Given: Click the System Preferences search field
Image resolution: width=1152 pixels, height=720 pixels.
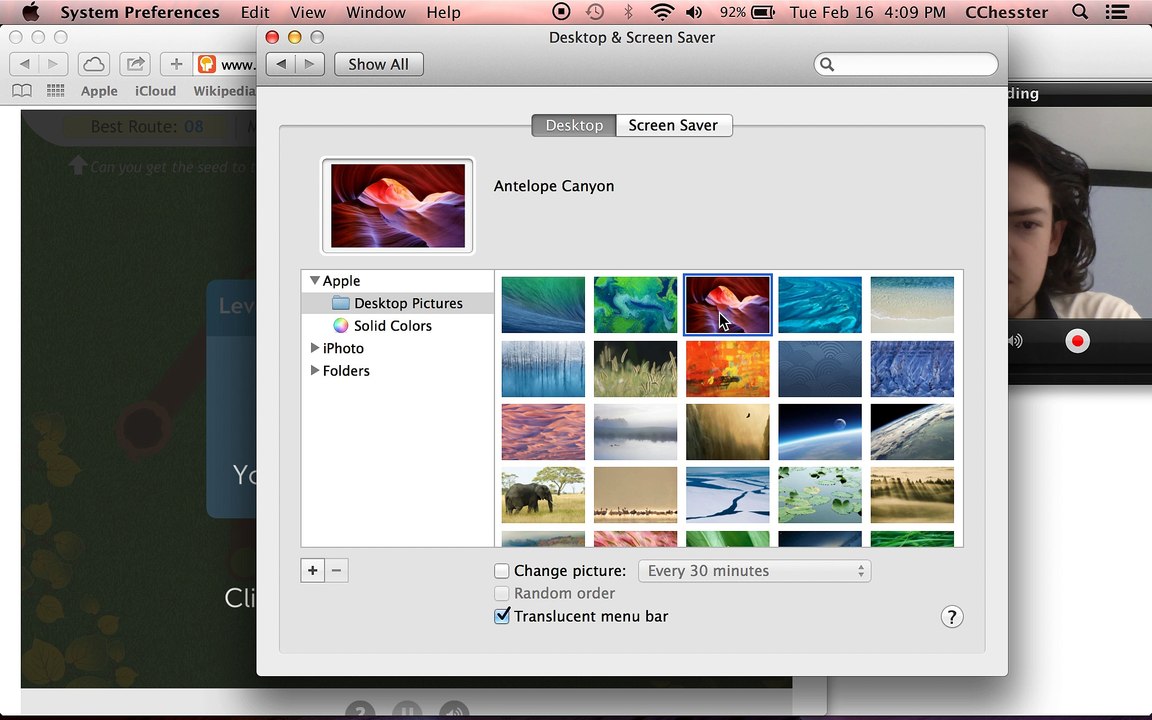Looking at the screenshot, I should point(906,64).
